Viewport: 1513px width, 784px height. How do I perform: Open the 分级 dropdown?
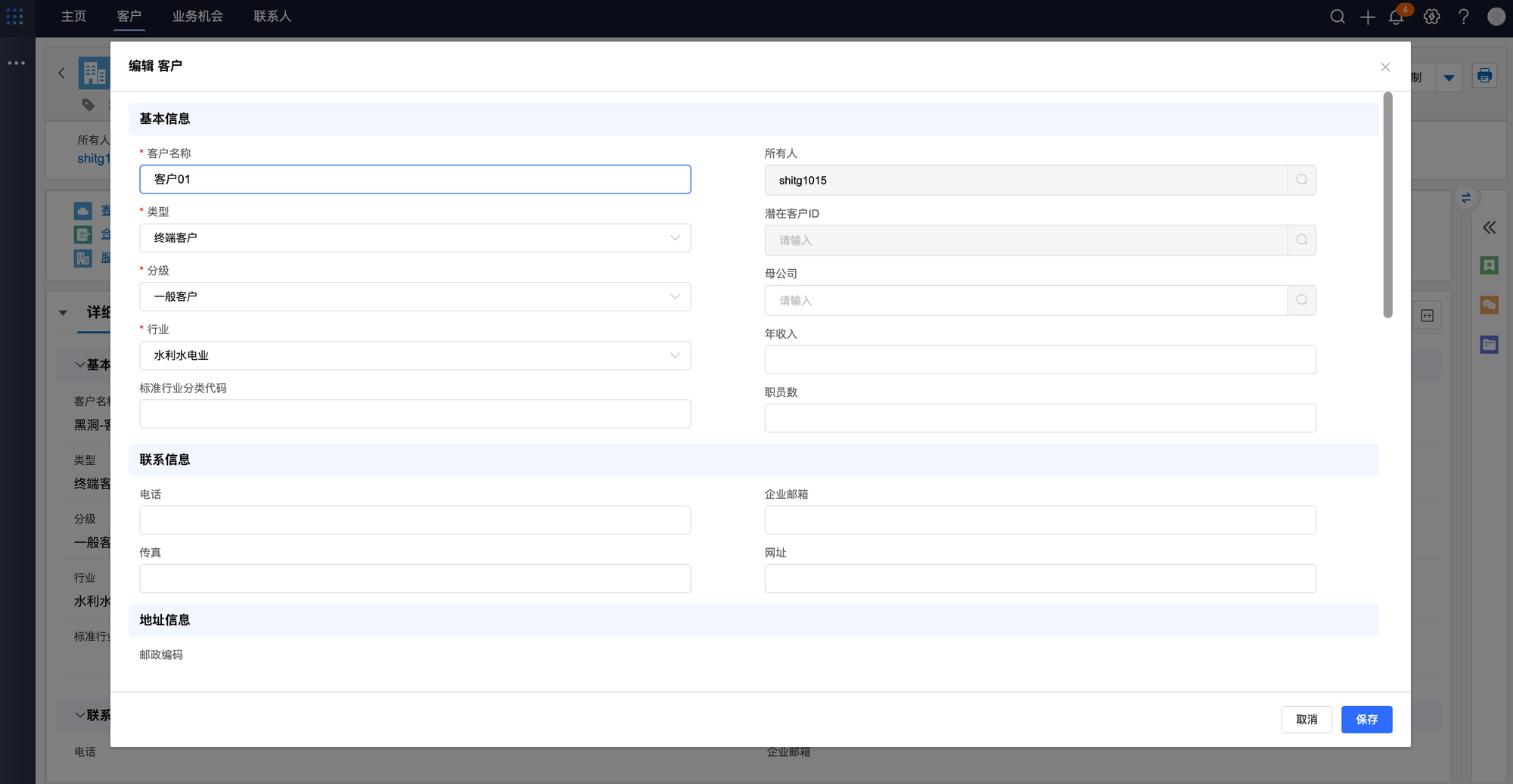click(415, 297)
